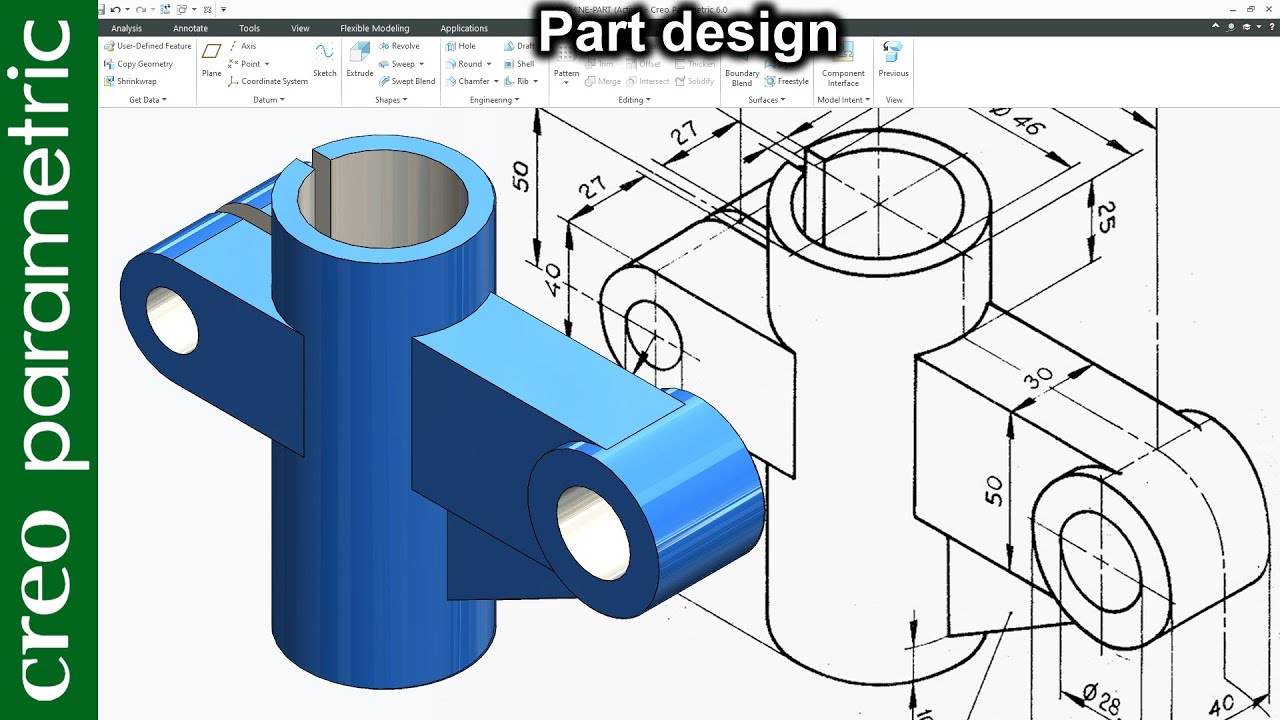This screenshot has height=720, width=1280.
Task: Open the Chamfer type dropdown arrow
Action: tap(496, 82)
